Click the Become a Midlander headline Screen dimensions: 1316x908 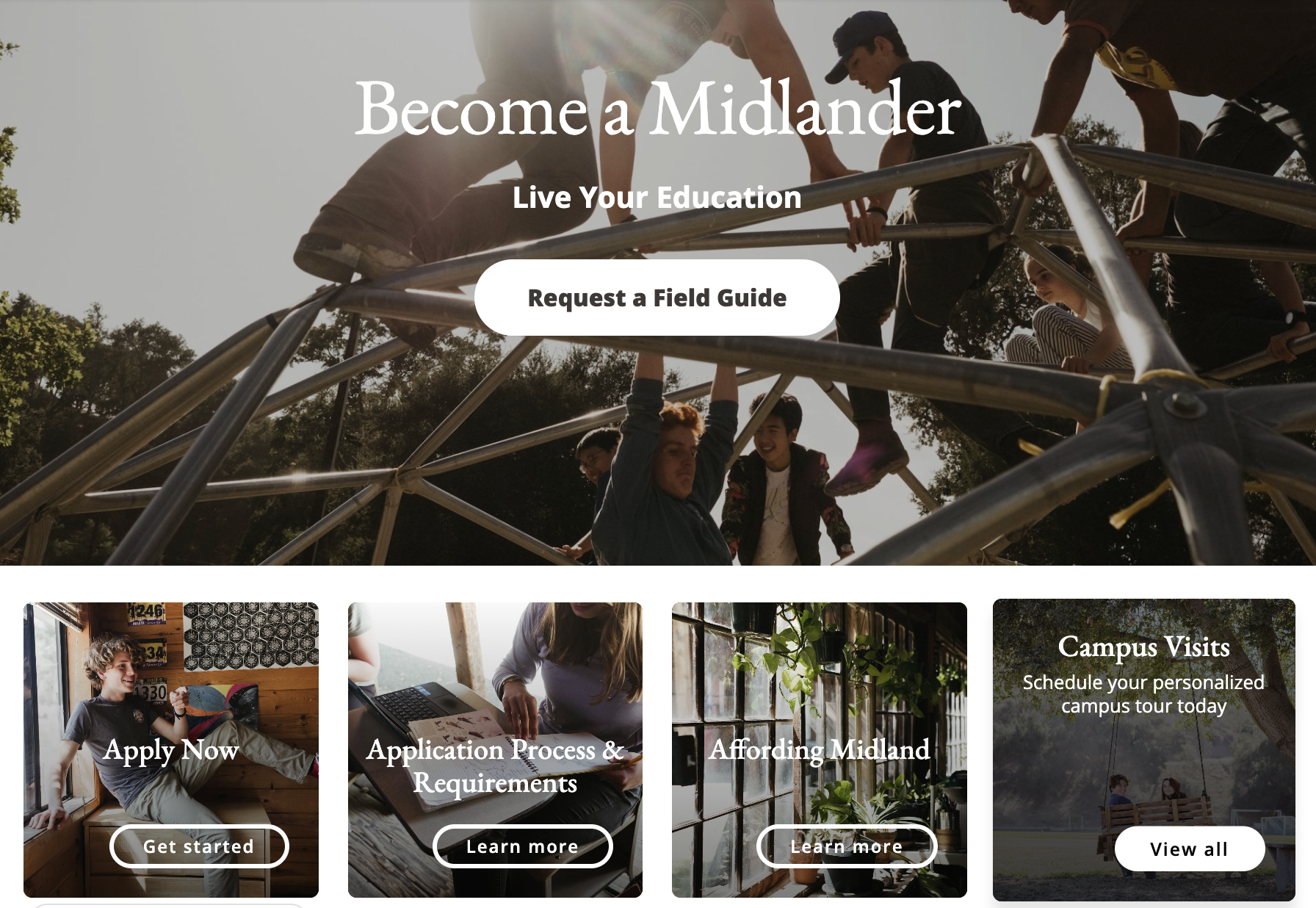click(657, 109)
